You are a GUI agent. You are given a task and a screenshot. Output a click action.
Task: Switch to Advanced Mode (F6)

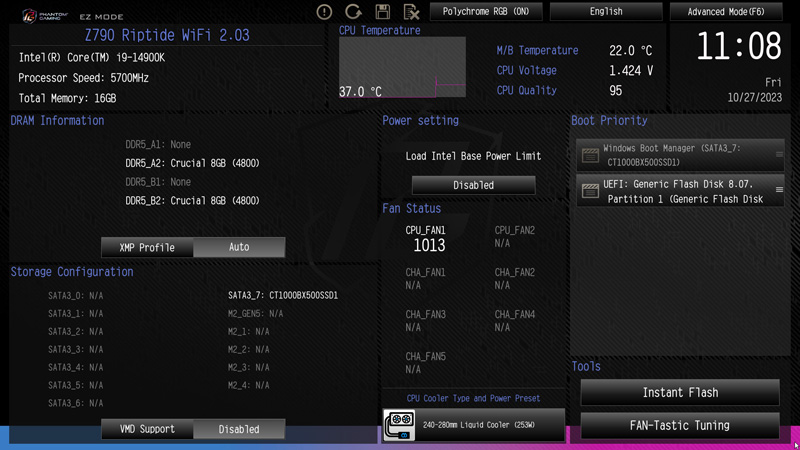[726, 11]
